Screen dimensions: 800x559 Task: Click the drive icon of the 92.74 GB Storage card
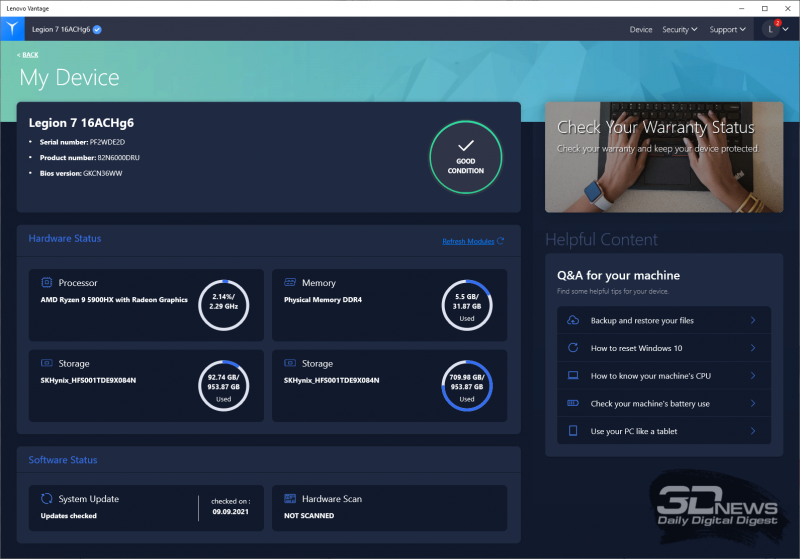(x=46, y=363)
